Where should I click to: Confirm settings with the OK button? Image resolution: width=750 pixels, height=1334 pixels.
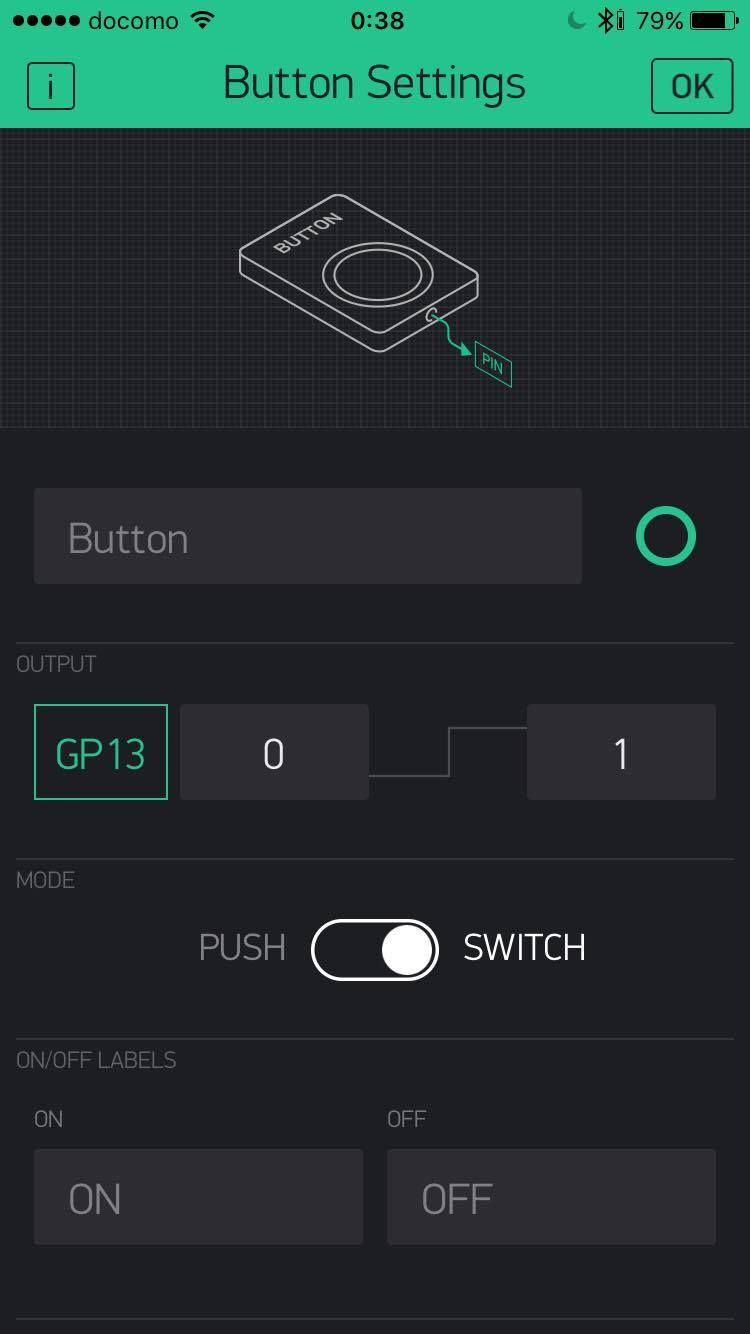692,86
